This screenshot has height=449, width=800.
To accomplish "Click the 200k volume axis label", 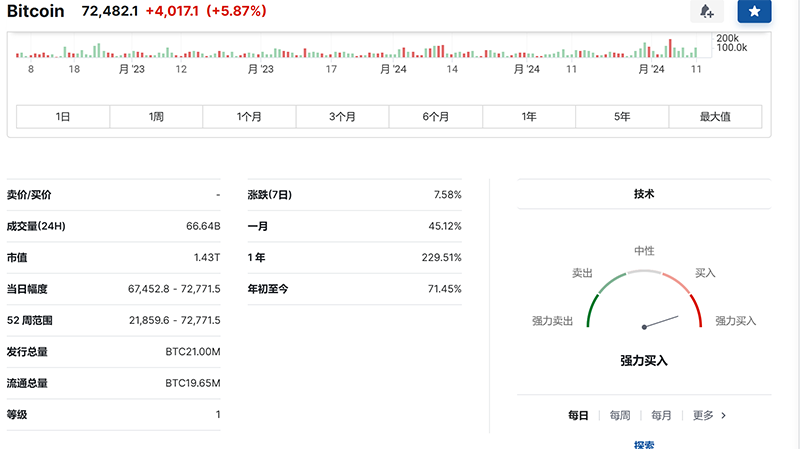I will click(727, 38).
